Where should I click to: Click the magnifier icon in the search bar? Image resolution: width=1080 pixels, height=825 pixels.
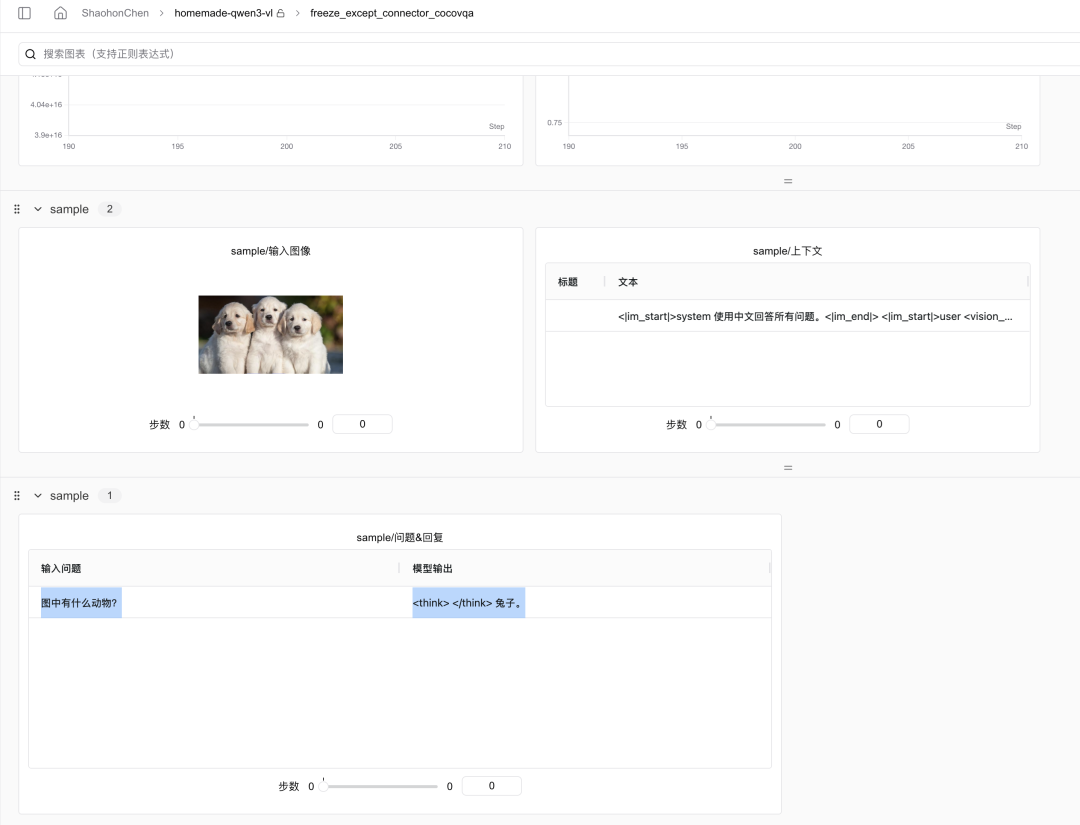coord(32,54)
